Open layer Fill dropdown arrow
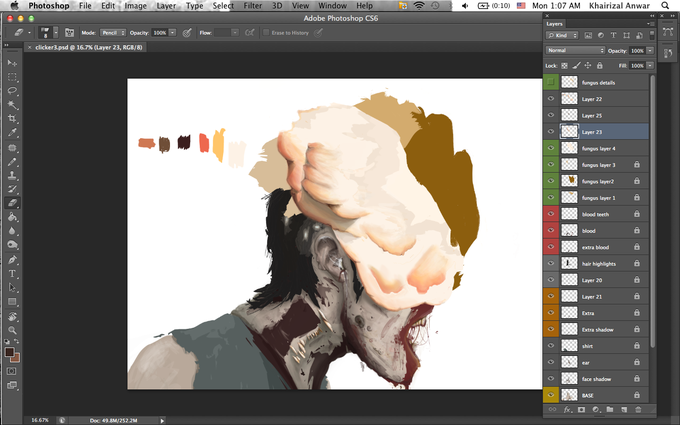 [x=650, y=66]
